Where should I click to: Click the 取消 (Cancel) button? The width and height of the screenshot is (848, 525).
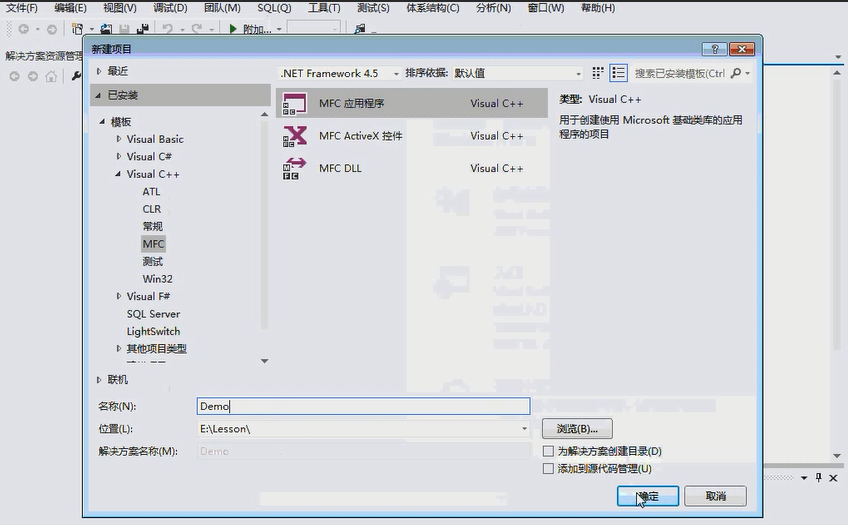coord(716,496)
